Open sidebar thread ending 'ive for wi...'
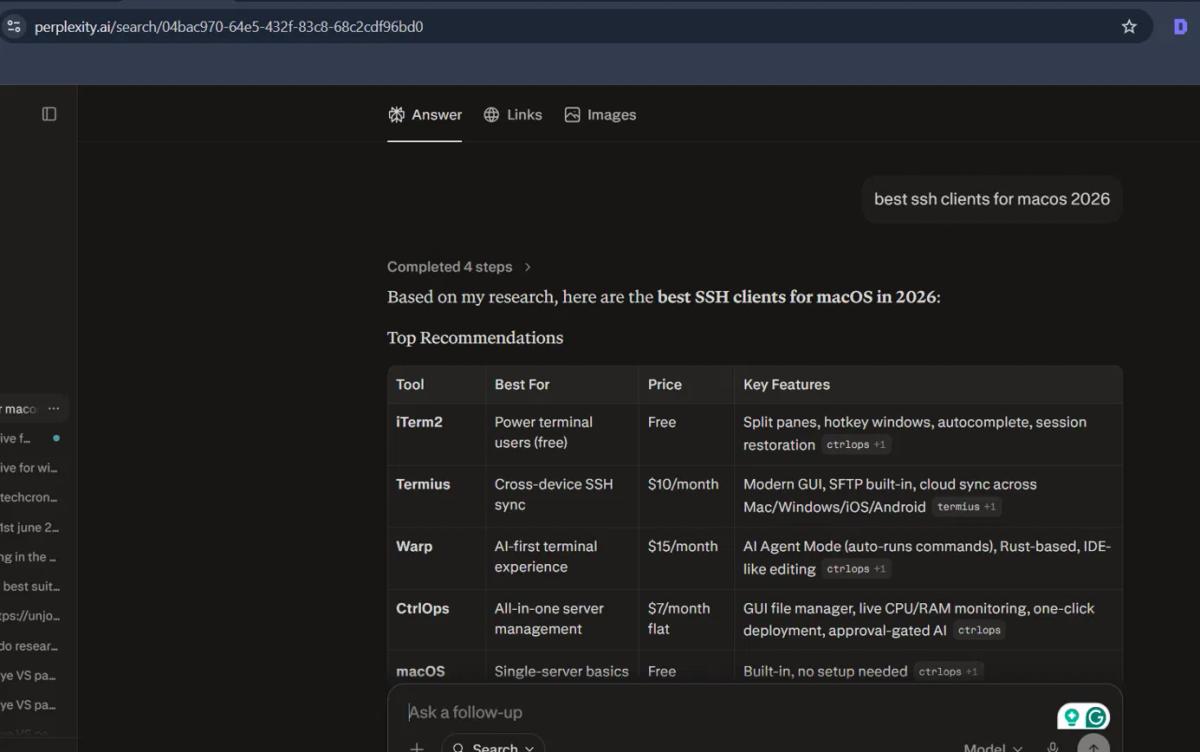Viewport: 1200px width, 752px height. click(x=29, y=467)
